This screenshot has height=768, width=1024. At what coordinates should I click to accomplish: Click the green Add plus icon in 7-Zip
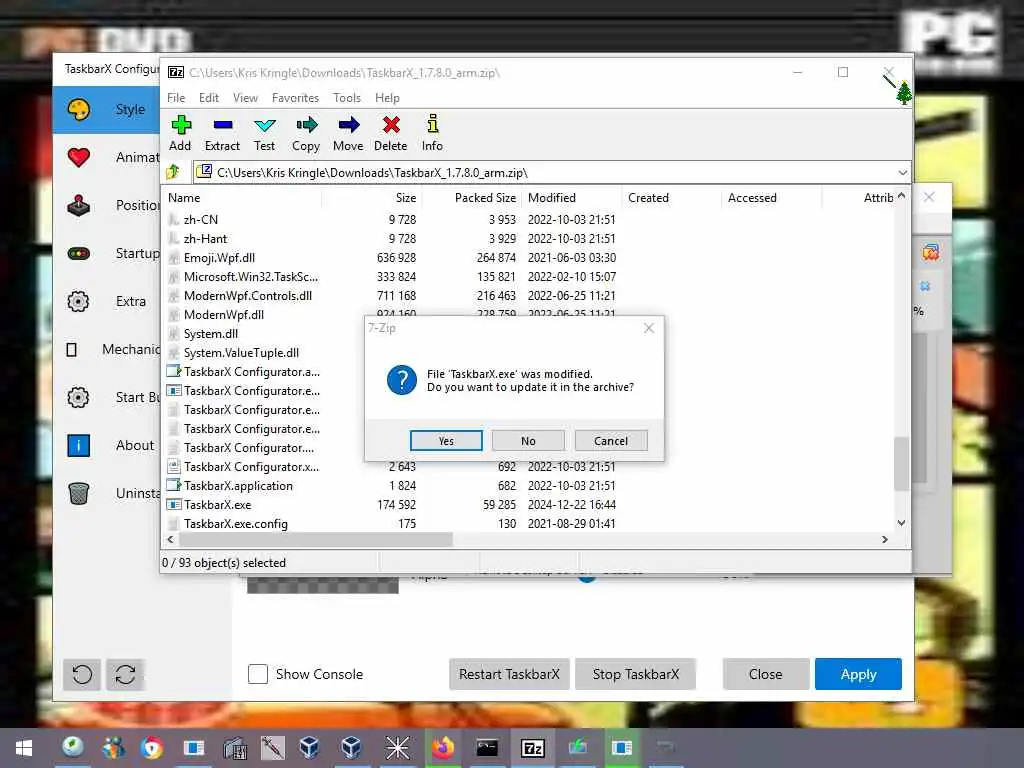tap(181, 125)
